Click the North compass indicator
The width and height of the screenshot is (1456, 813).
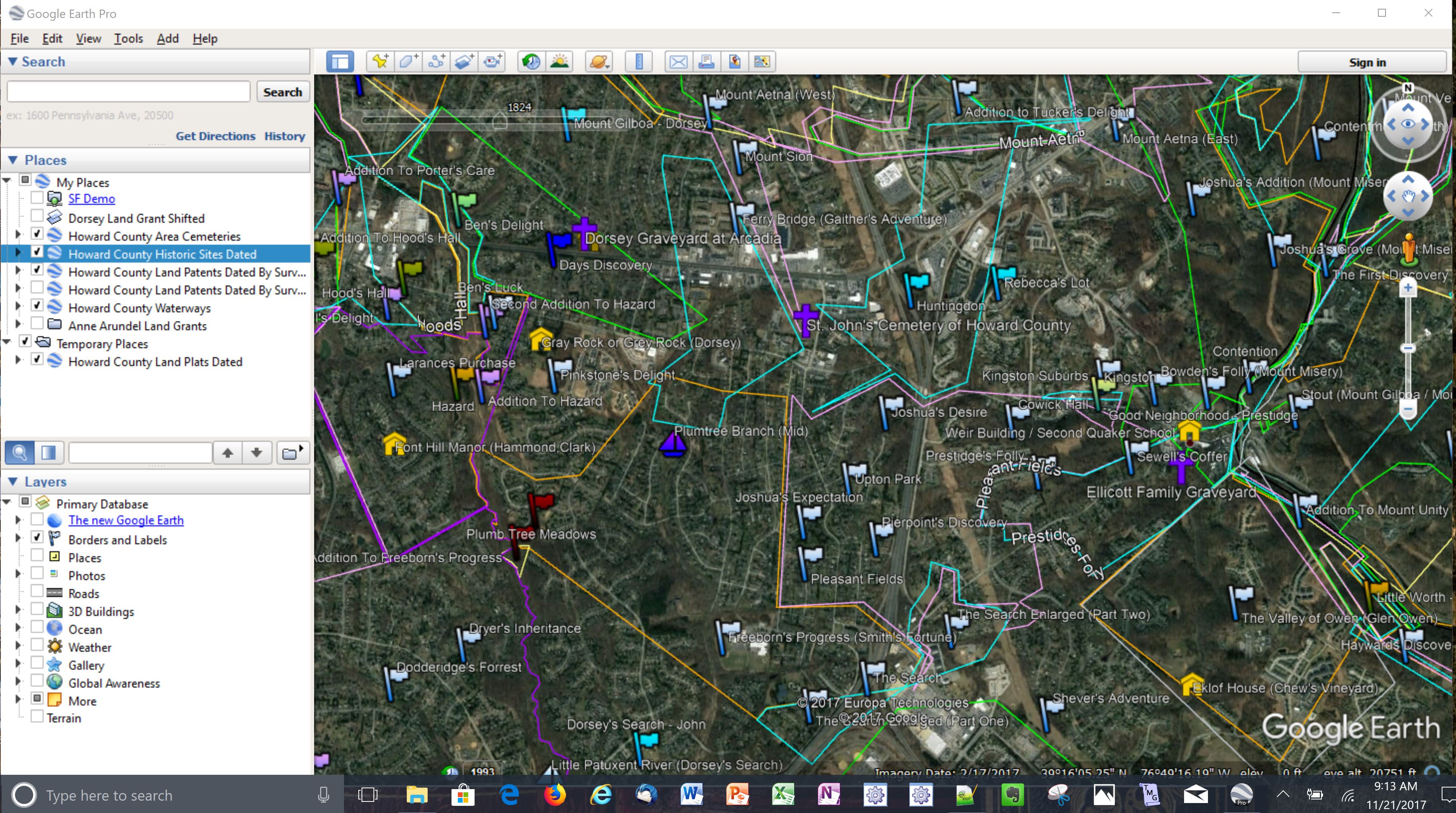coord(1408,88)
